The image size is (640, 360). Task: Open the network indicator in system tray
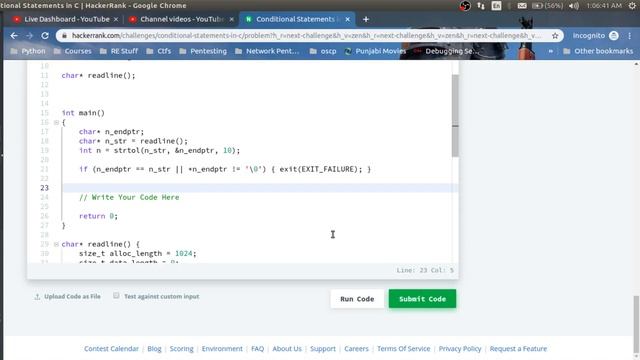(481, 6)
